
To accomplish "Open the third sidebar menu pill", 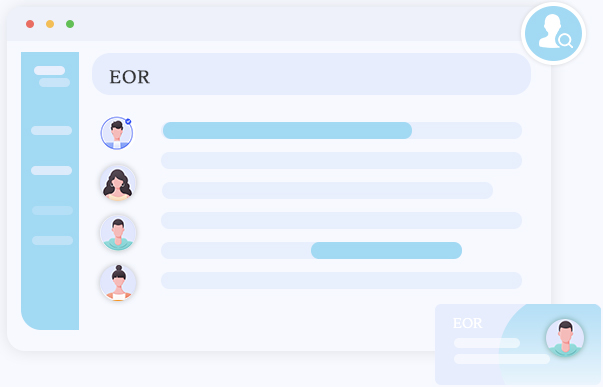I will click(52, 170).
